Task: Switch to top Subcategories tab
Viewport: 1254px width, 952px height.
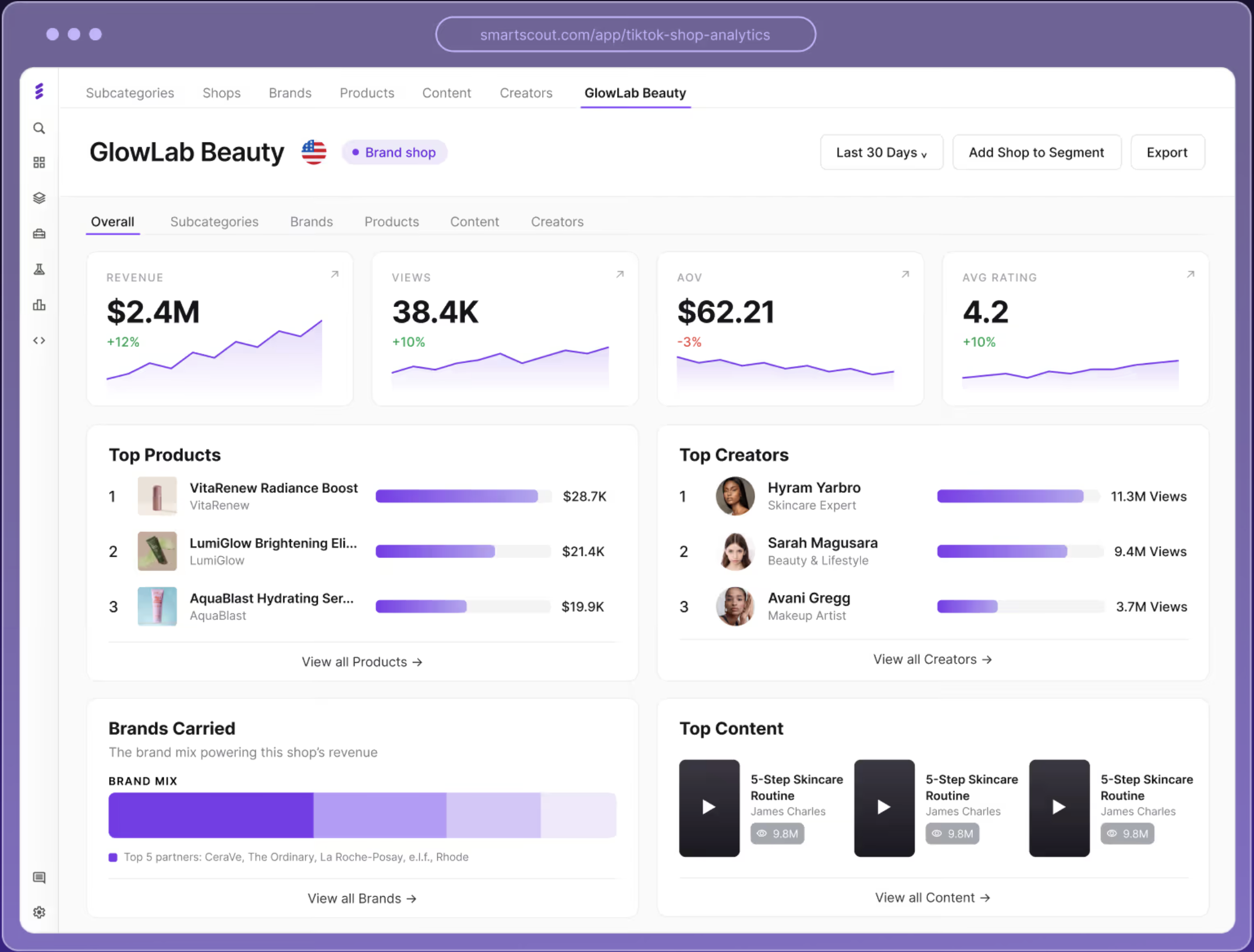Action: tap(130, 93)
